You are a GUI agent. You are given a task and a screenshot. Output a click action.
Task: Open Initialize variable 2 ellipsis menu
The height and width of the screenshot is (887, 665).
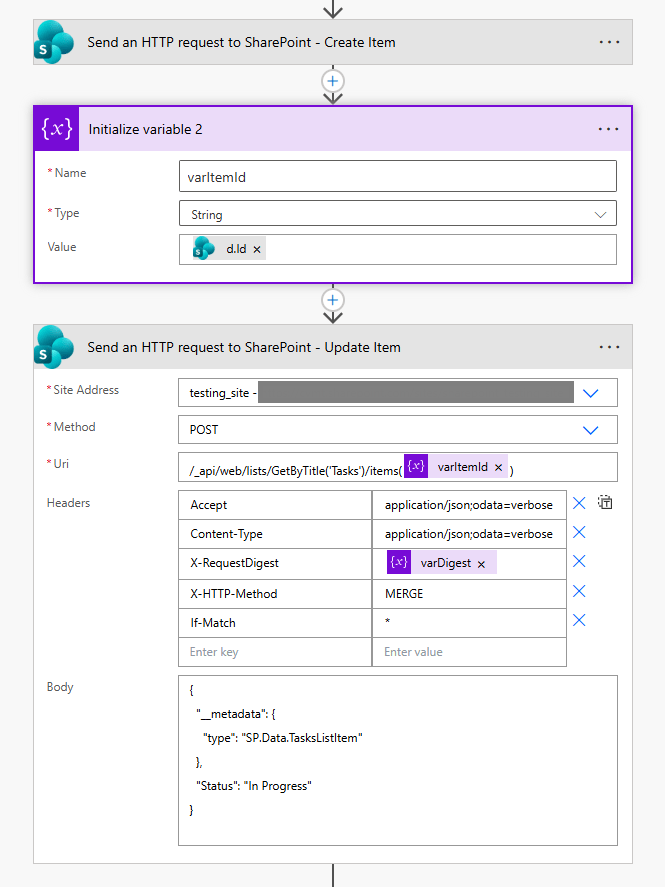pos(609,130)
